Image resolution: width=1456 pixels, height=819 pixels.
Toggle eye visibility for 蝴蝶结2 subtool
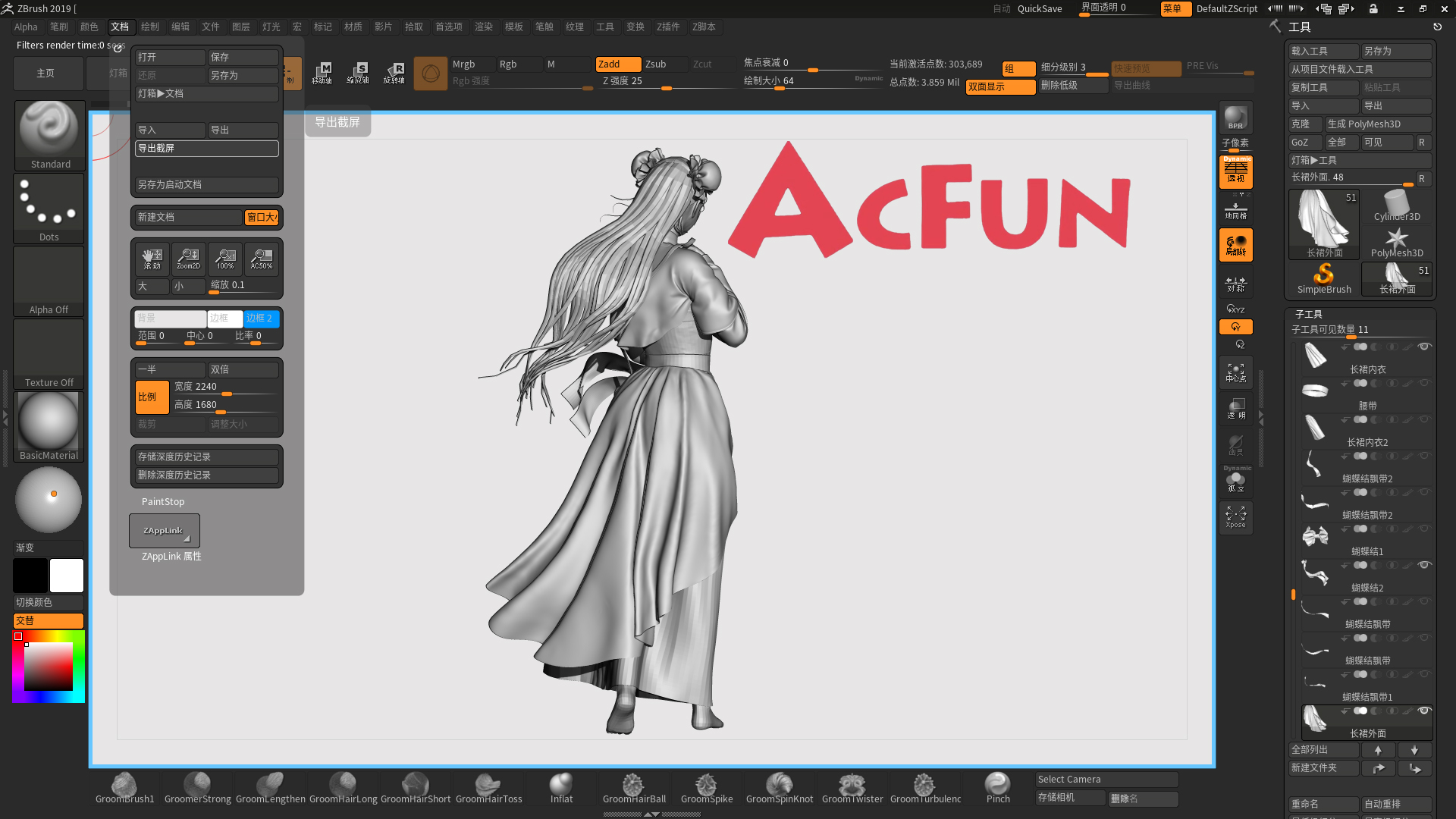click(1424, 565)
